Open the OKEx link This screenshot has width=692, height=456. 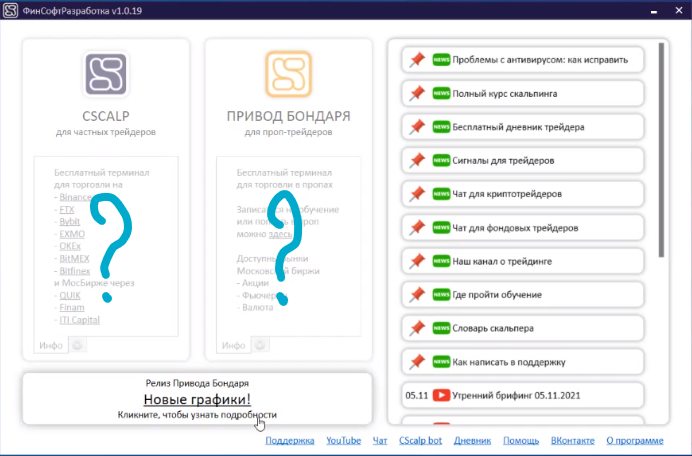click(x=70, y=246)
